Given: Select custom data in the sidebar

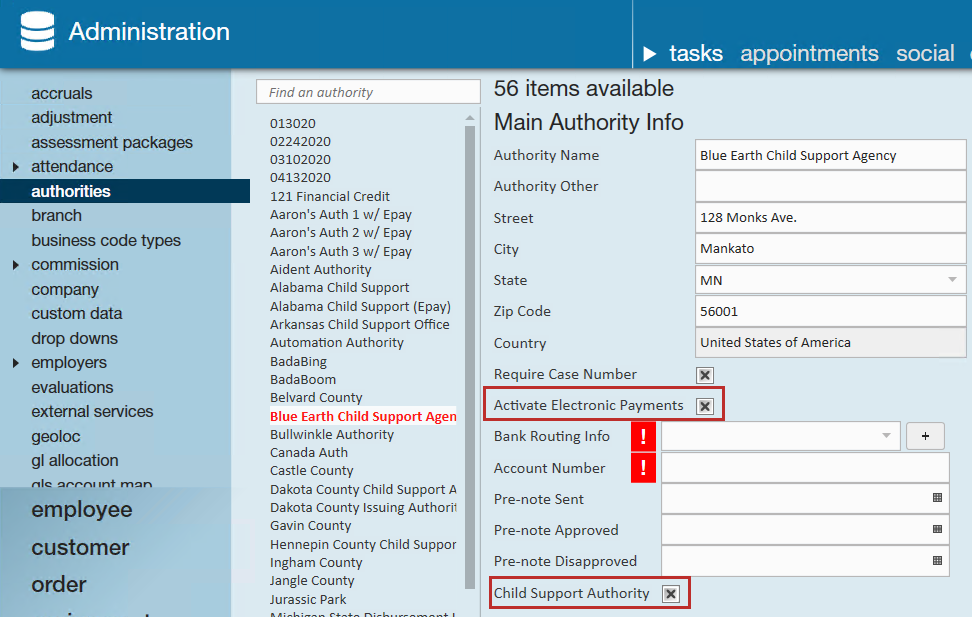Looking at the screenshot, I should (x=77, y=313).
